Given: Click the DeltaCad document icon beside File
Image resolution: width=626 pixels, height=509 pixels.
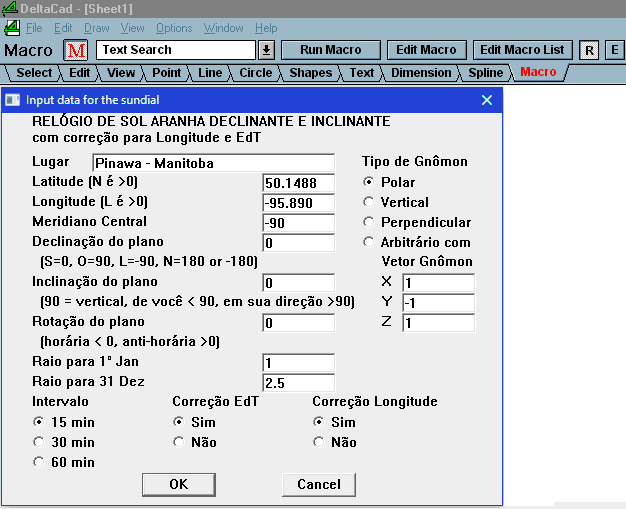Looking at the screenshot, I should tap(13, 28).
